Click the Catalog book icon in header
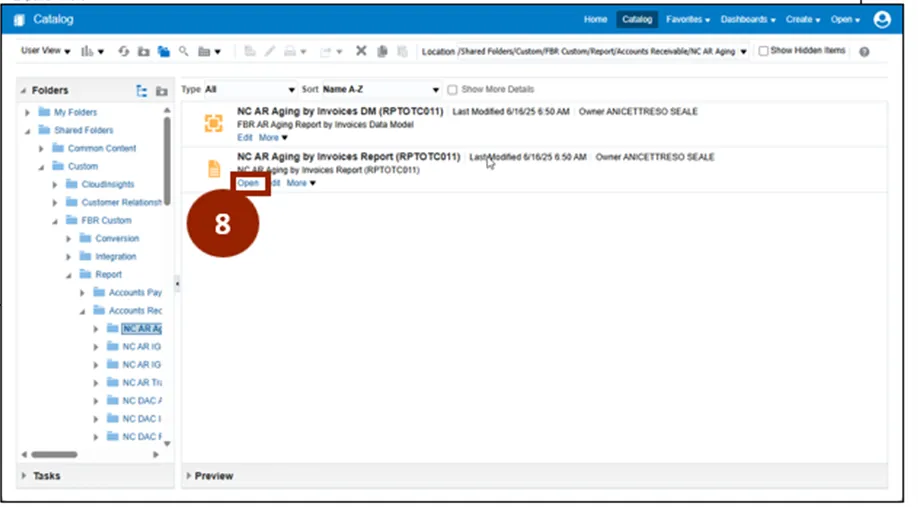The height and width of the screenshot is (507, 918). 19,20
